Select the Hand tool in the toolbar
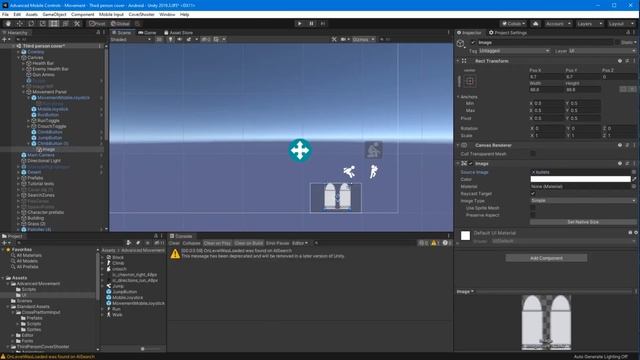The width and height of the screenshot is (640, 360). click(8, 24)
